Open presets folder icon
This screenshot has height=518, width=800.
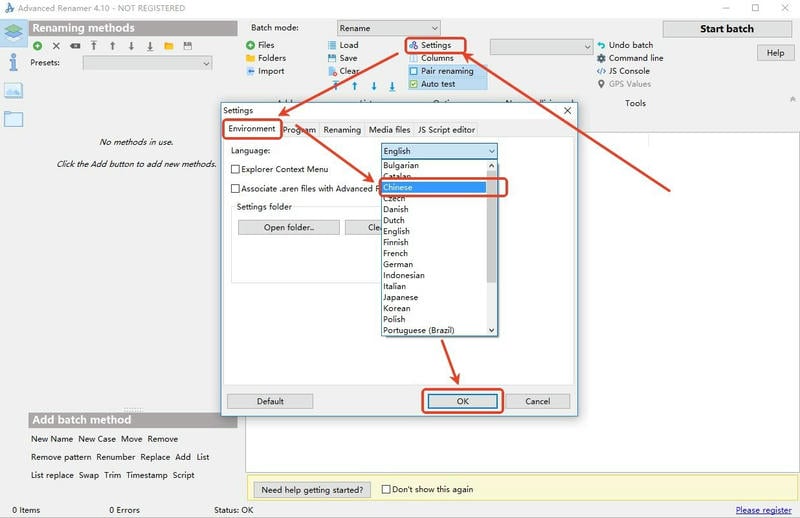click(169, 46)
